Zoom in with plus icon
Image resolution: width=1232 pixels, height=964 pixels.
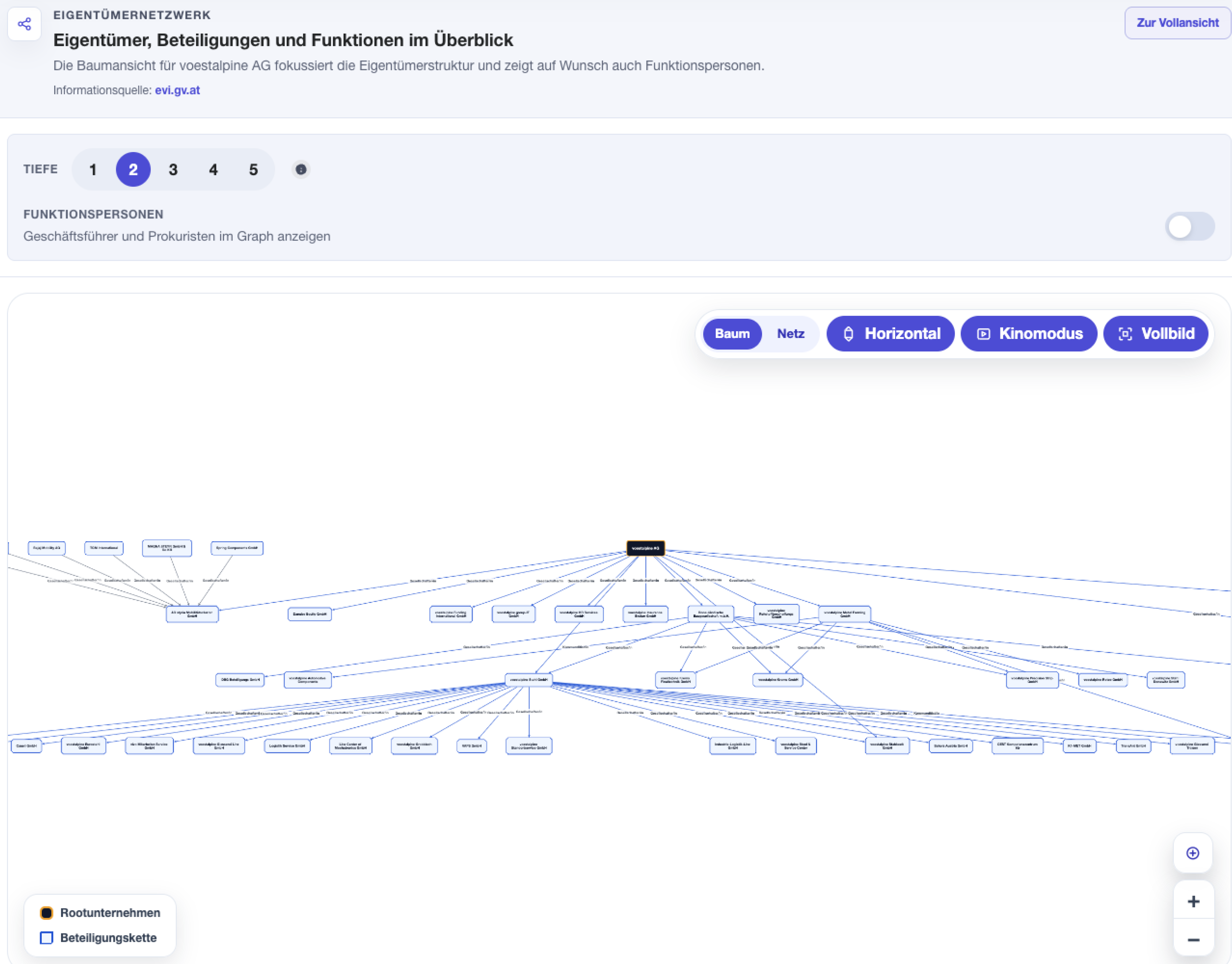(x=1193, y=901)
